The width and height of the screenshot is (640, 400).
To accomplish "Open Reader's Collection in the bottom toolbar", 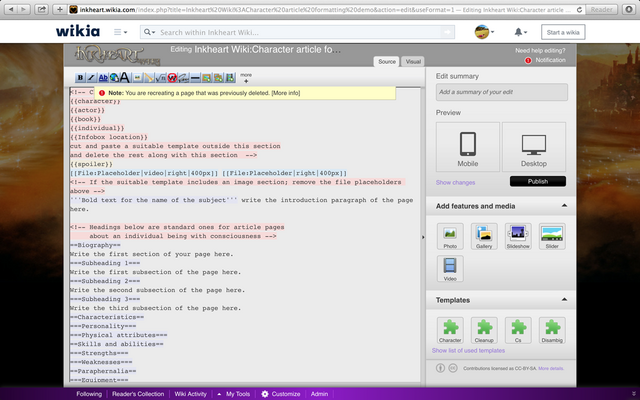I will pos(138,394).
